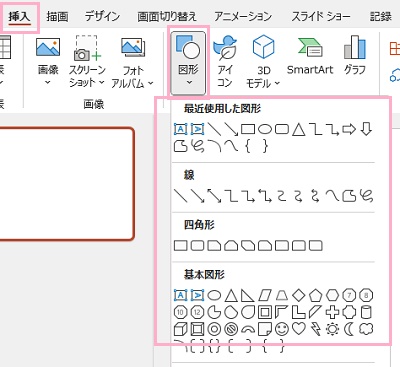
Task: Open the 3D モデル dropdown
Action: tap(263, 62)
